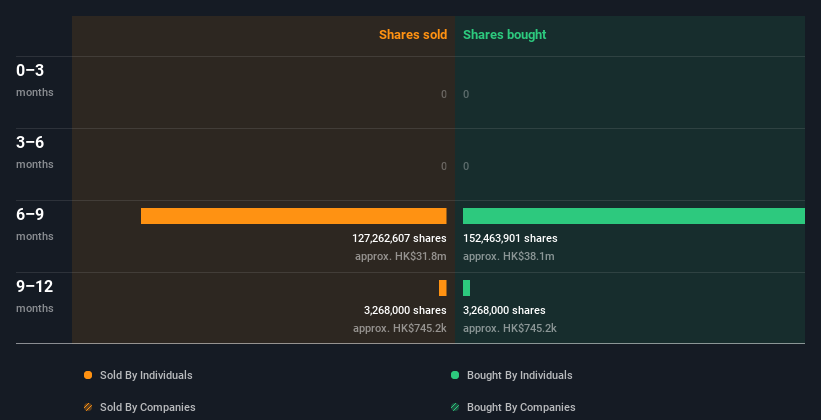Screen dimensions: 821x420
Task: Click the orange Sold By Individuals legend dot
Action: (88, 375)
